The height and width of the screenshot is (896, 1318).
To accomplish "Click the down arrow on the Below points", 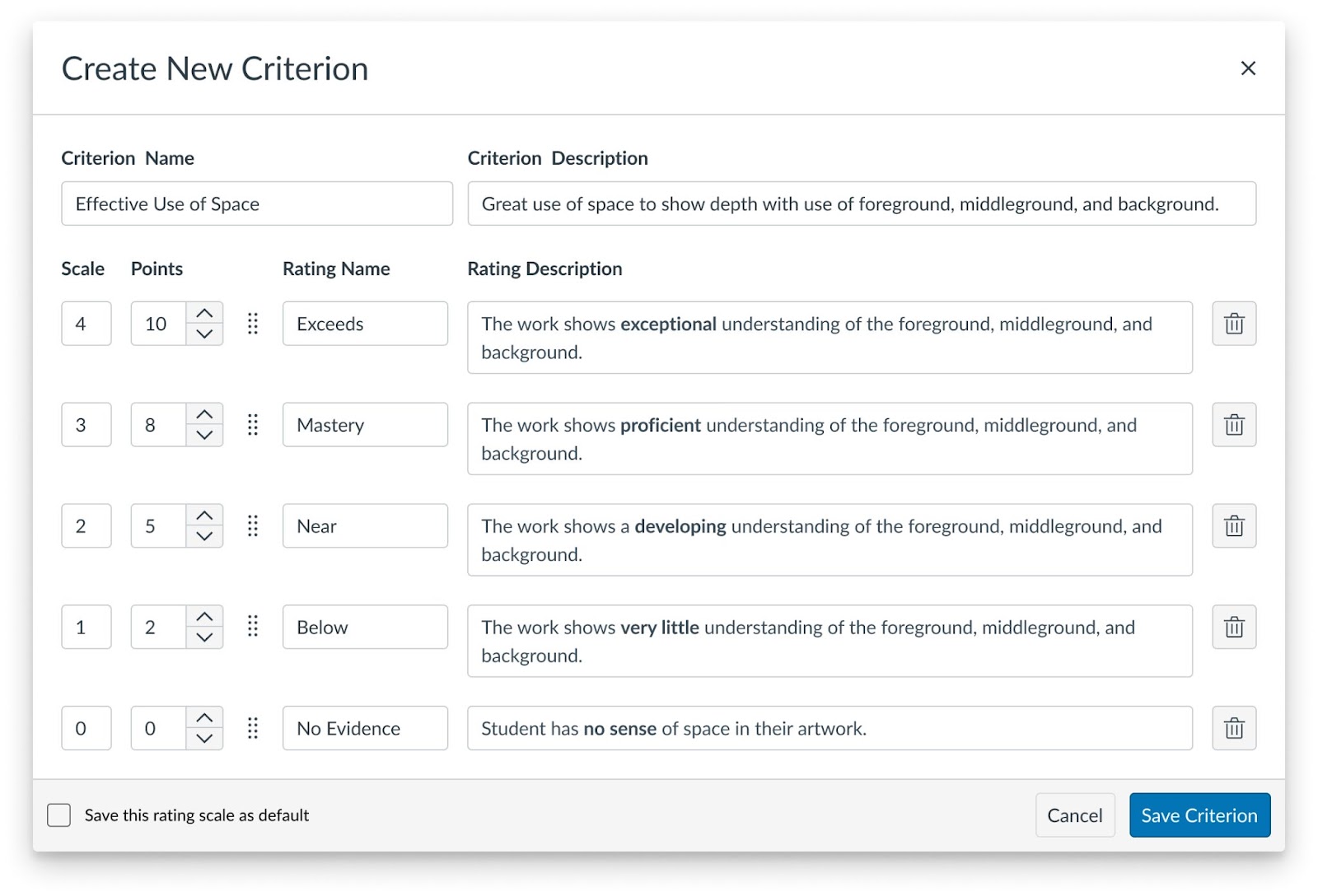I will [x=204, y=637].
